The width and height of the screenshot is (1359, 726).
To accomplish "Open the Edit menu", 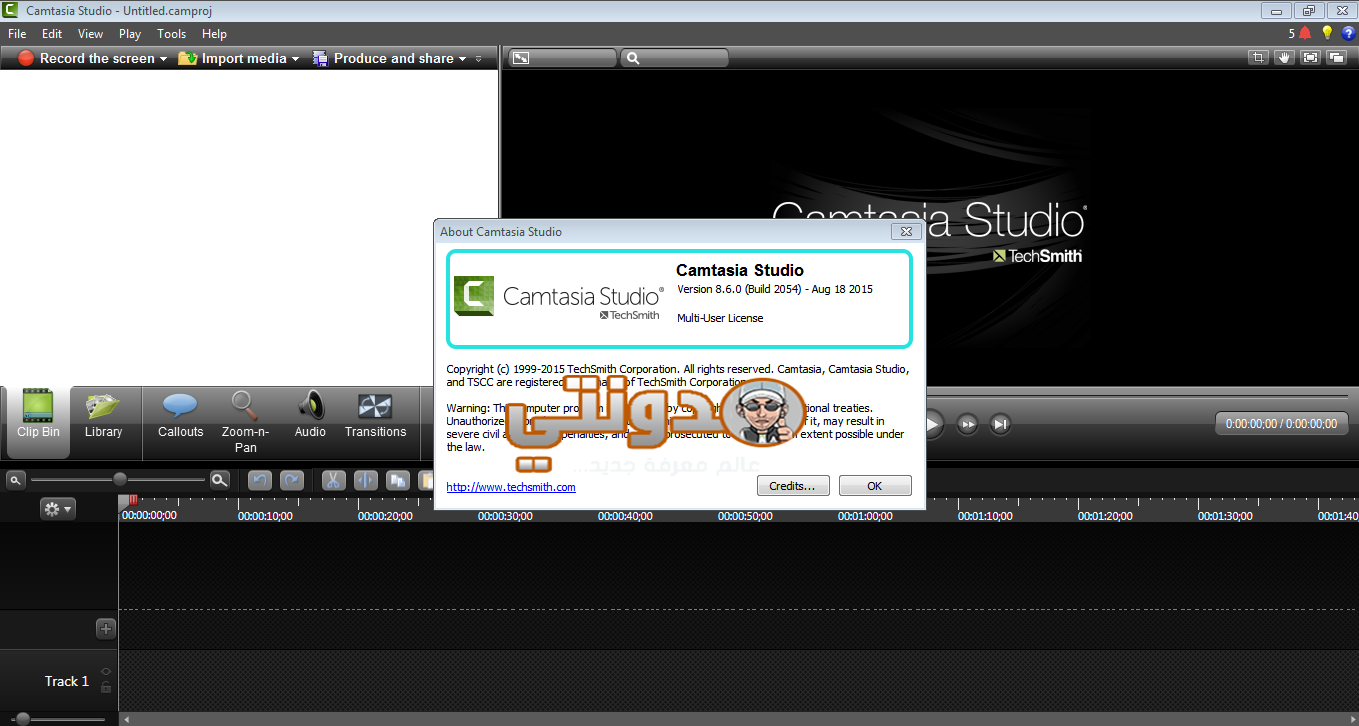I will point(52,34).
